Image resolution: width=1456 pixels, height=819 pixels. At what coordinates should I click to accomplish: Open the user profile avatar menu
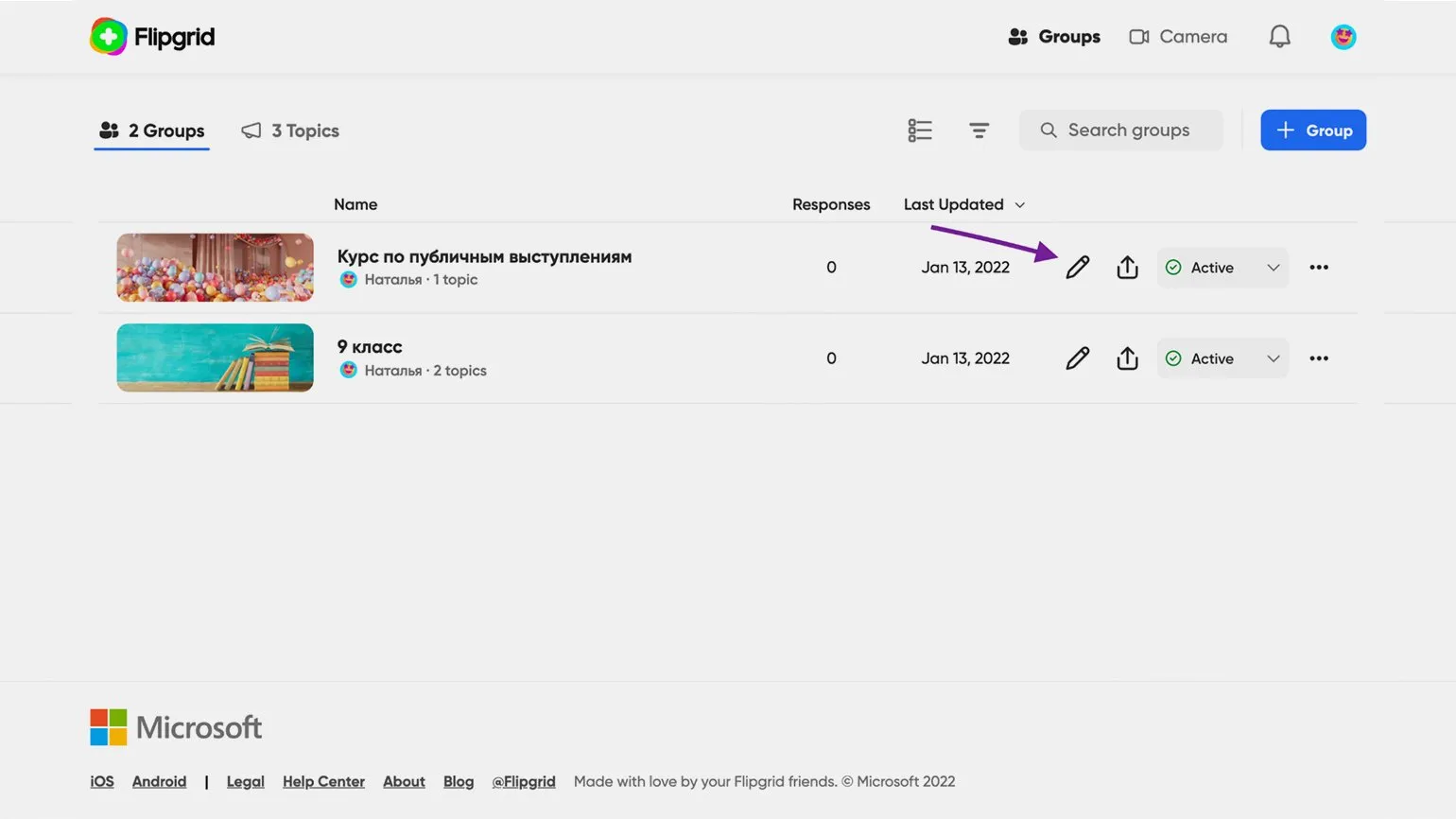(1343, 37)
